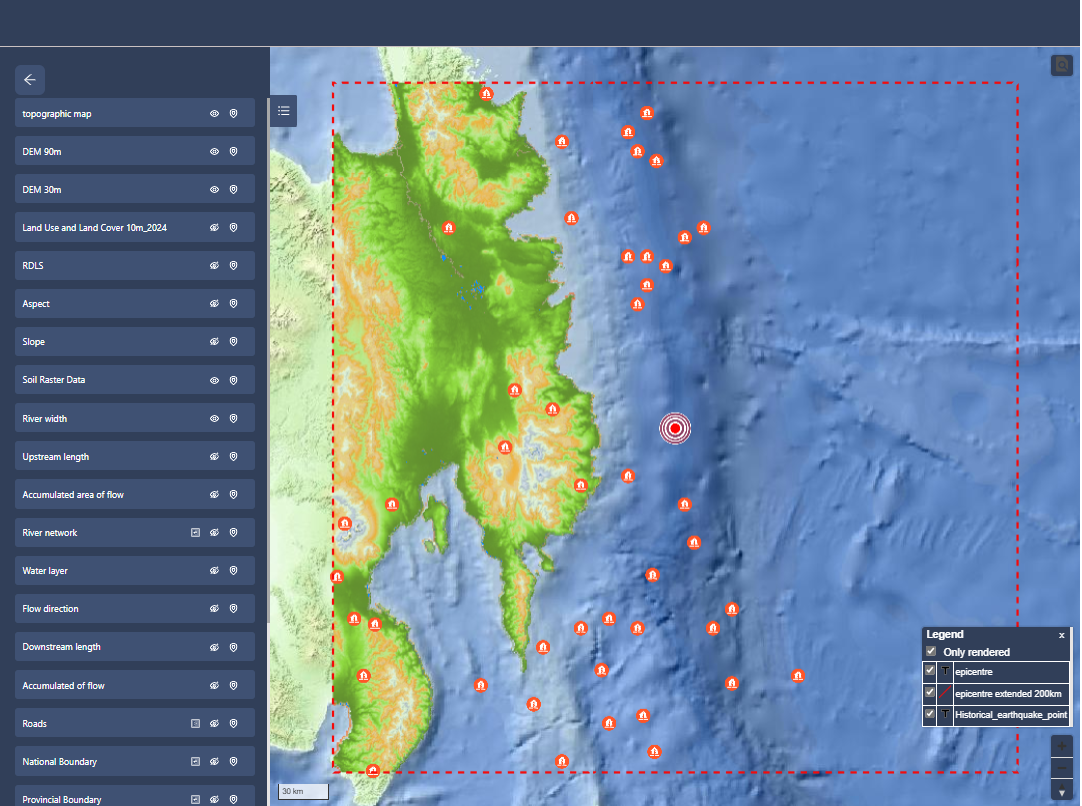Click the down arrow below zoom controls

pos(1062,792)
